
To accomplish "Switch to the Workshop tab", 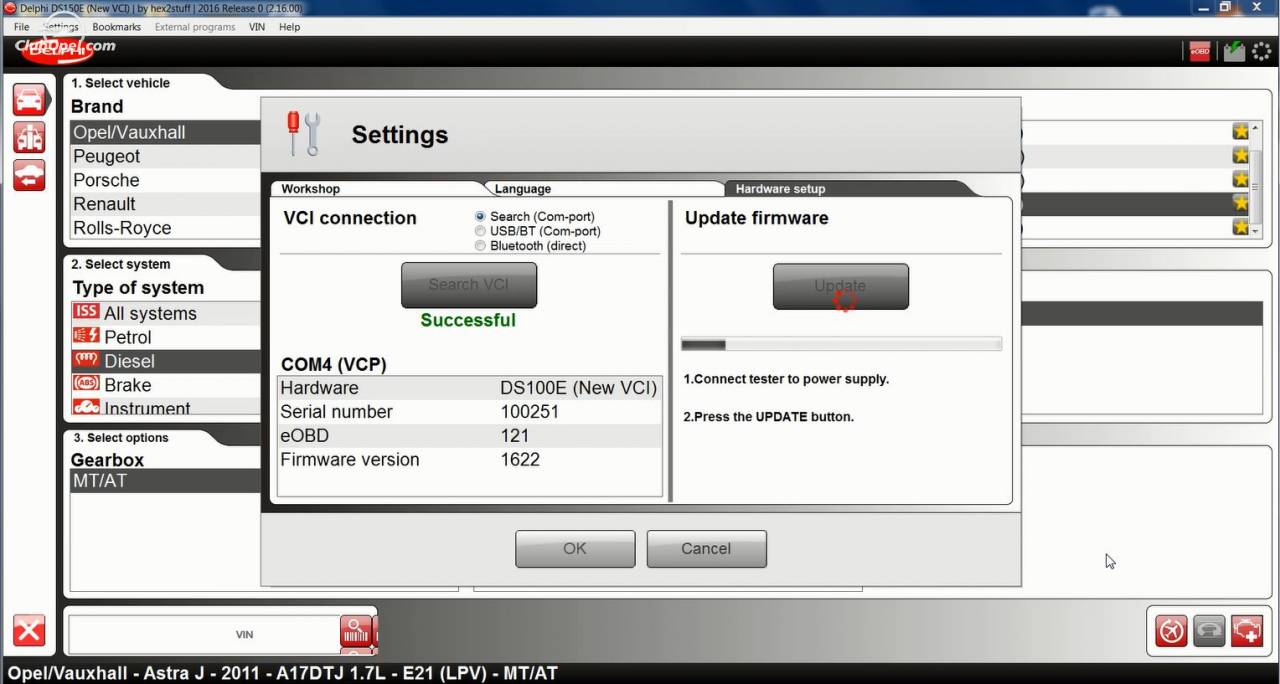I will (x=376, y=188).
